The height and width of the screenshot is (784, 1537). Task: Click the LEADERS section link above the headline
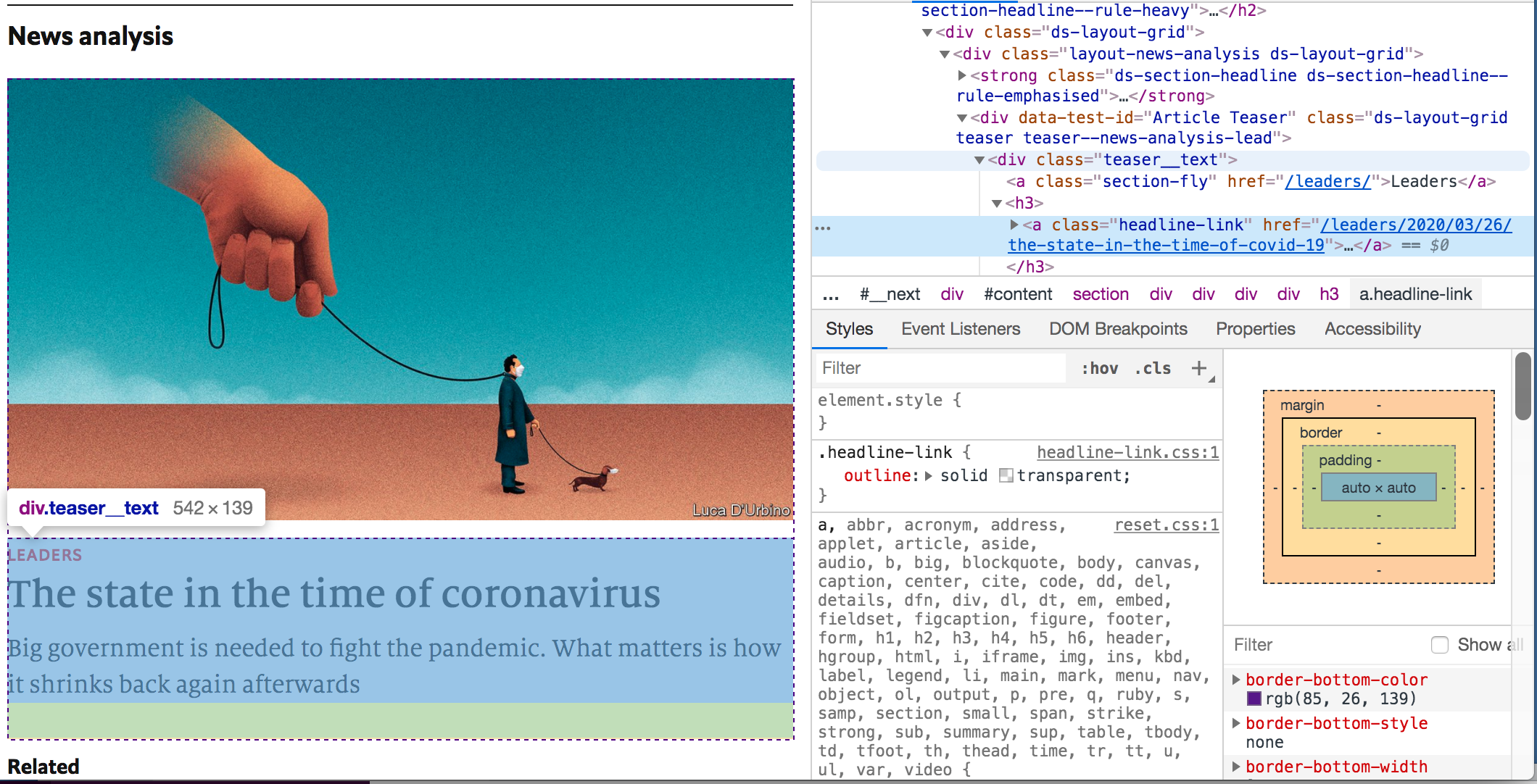pyautogui.click(x=45, y=555)
